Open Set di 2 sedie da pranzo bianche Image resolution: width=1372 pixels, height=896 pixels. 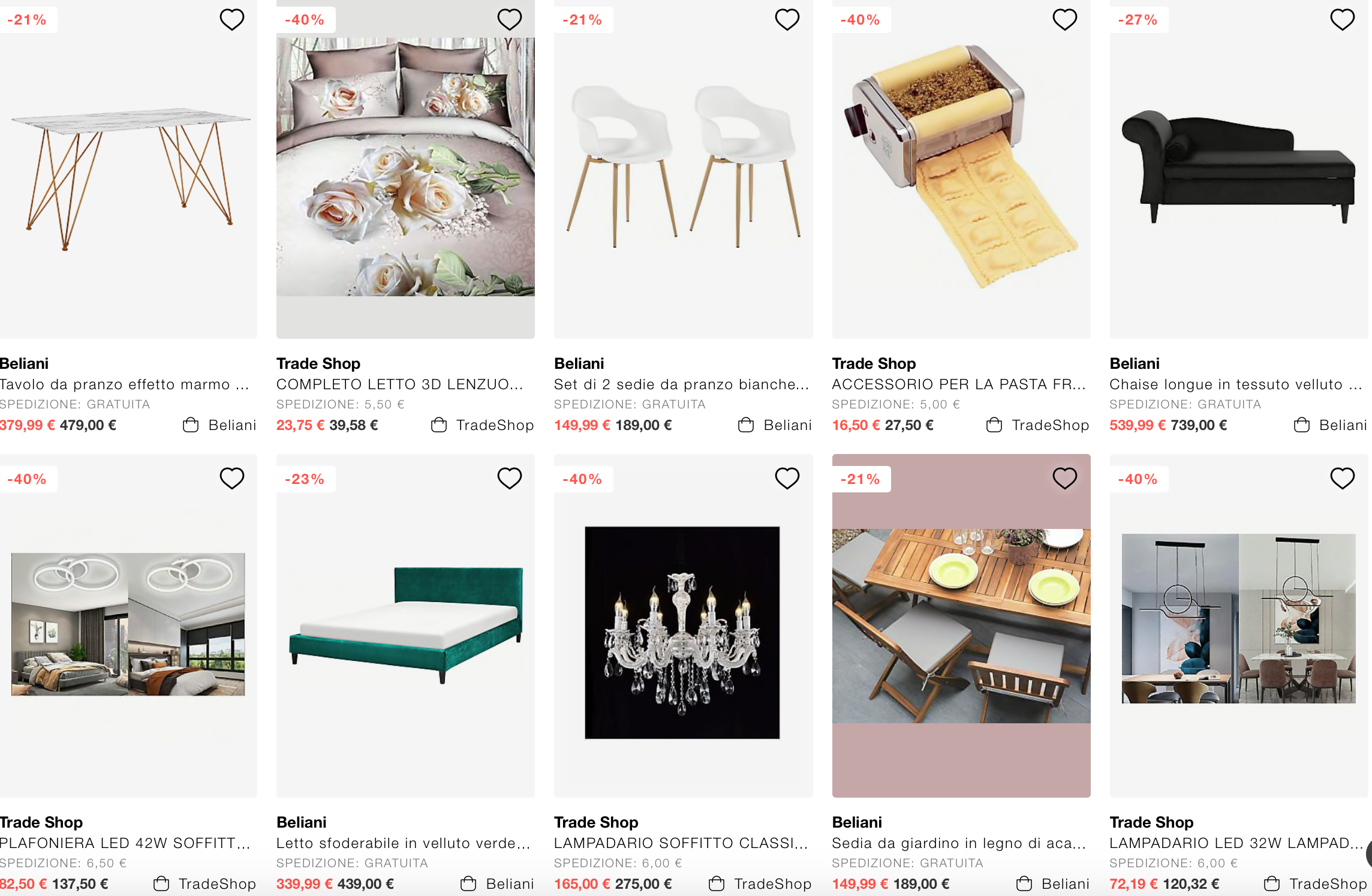[x=682, y=384]
